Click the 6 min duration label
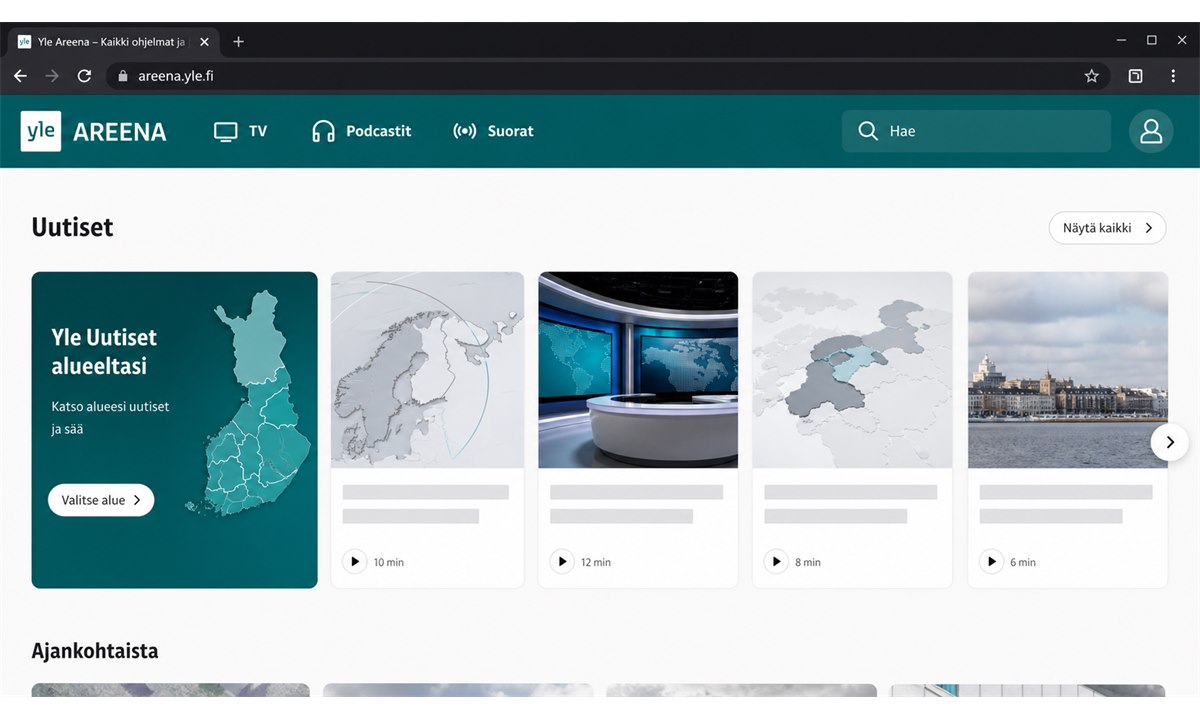Image resolution: width=1200 pixels, height=720 pixels. (1023, 562)
